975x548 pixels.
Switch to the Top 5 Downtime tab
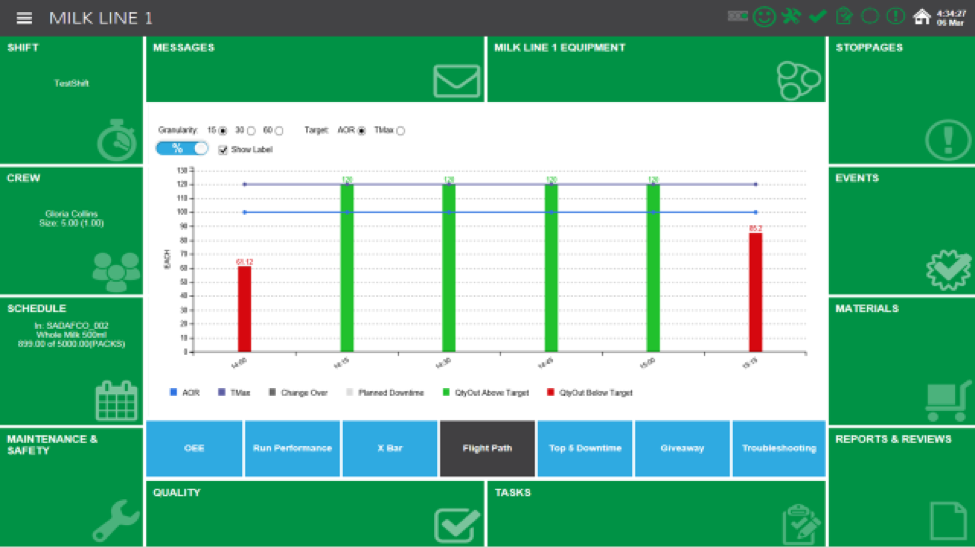click(584, 448)
